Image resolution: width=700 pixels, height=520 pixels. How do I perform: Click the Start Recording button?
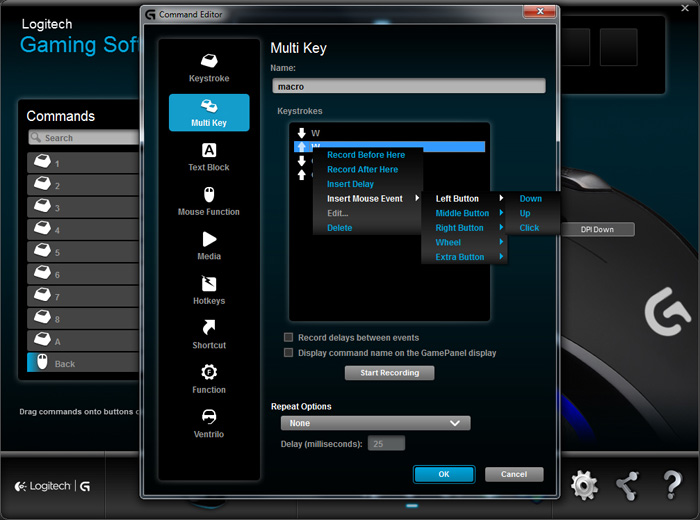tap(389, 373)
